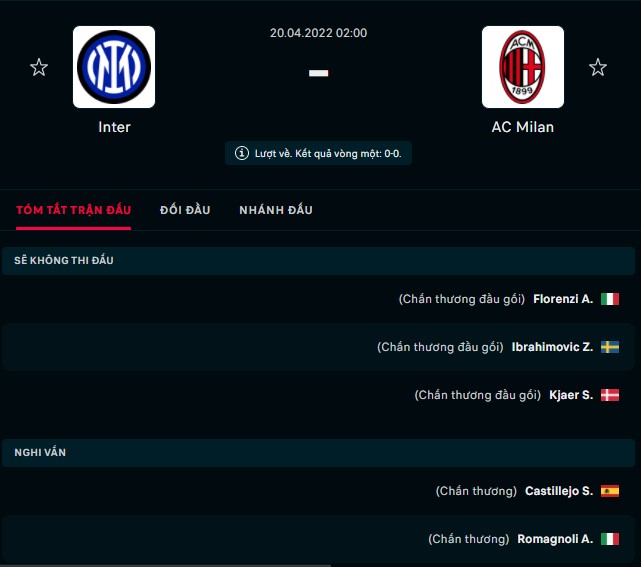Viewport: 641px width, 567px height.
Task: Click the AC Milan team name
Action: (x=523, y=127)
